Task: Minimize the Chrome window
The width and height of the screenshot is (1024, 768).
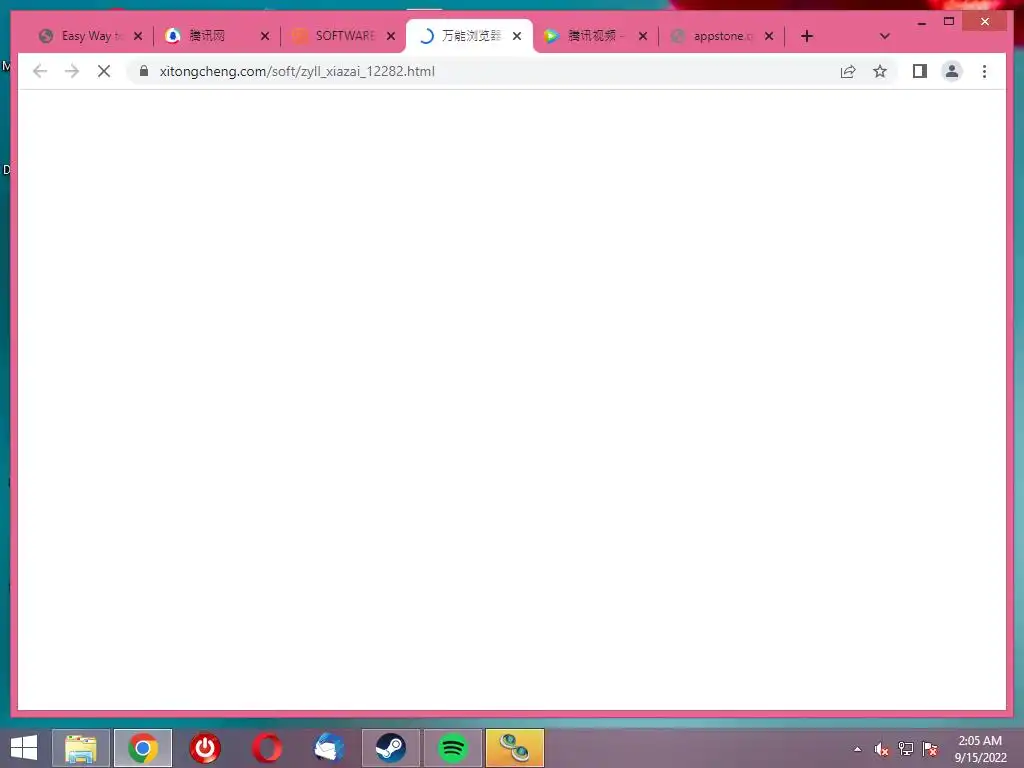Action: point(921,22)
